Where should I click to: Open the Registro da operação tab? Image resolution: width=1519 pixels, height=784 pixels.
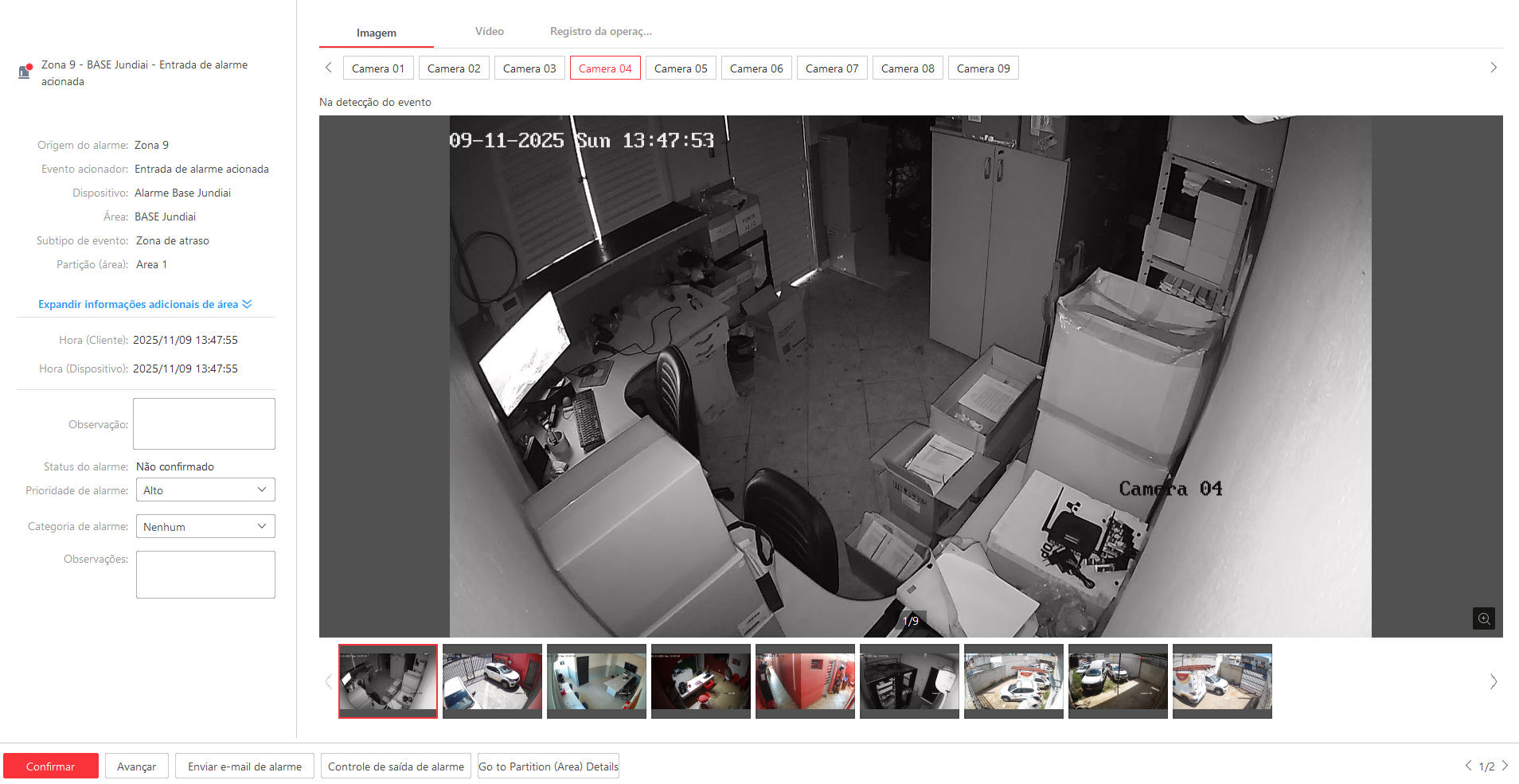tap(600, 32)
